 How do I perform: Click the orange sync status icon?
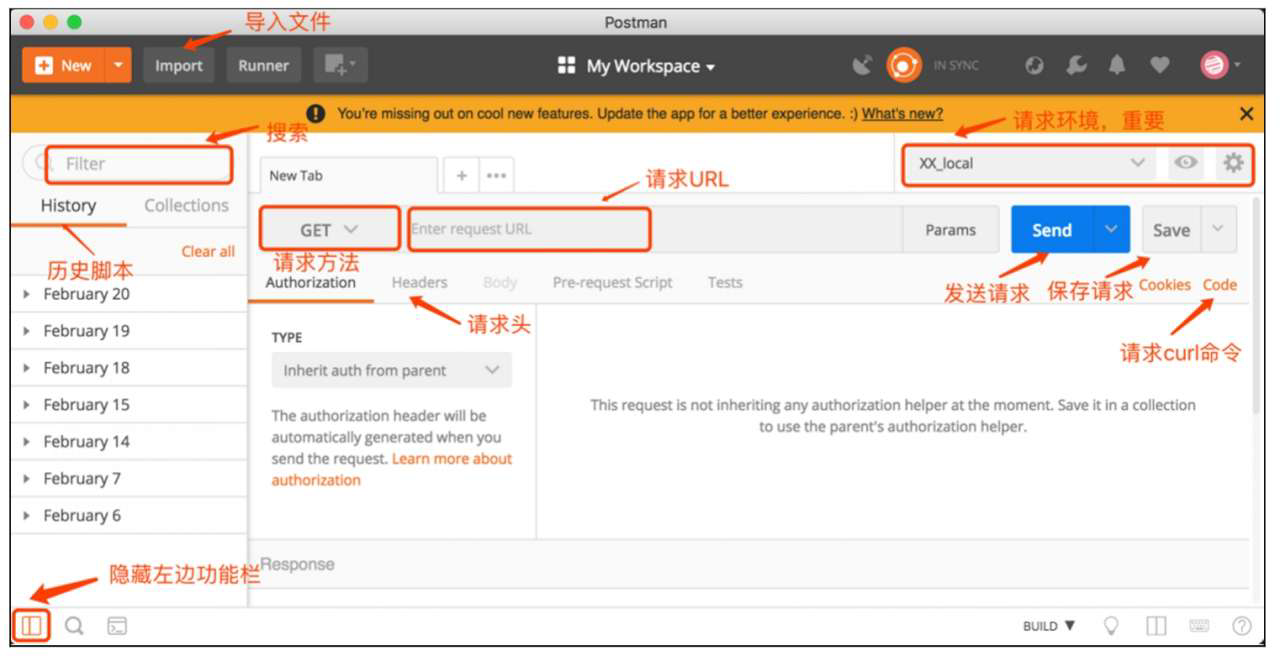[904, 66]
